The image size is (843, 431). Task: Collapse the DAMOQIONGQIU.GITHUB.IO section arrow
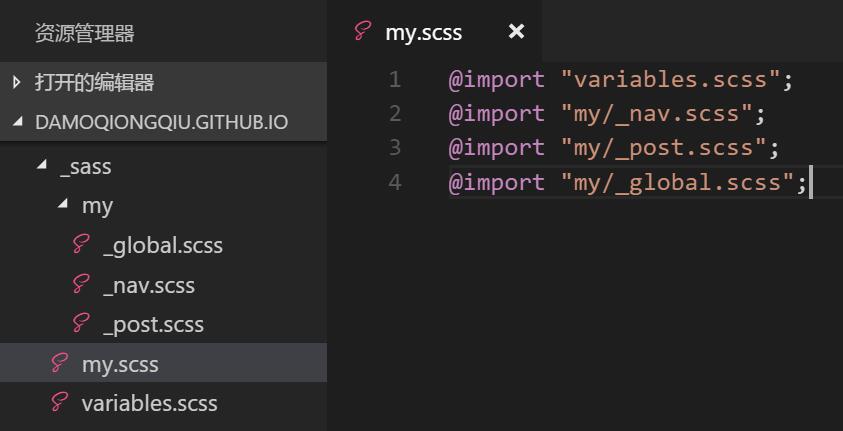(18, 122)
